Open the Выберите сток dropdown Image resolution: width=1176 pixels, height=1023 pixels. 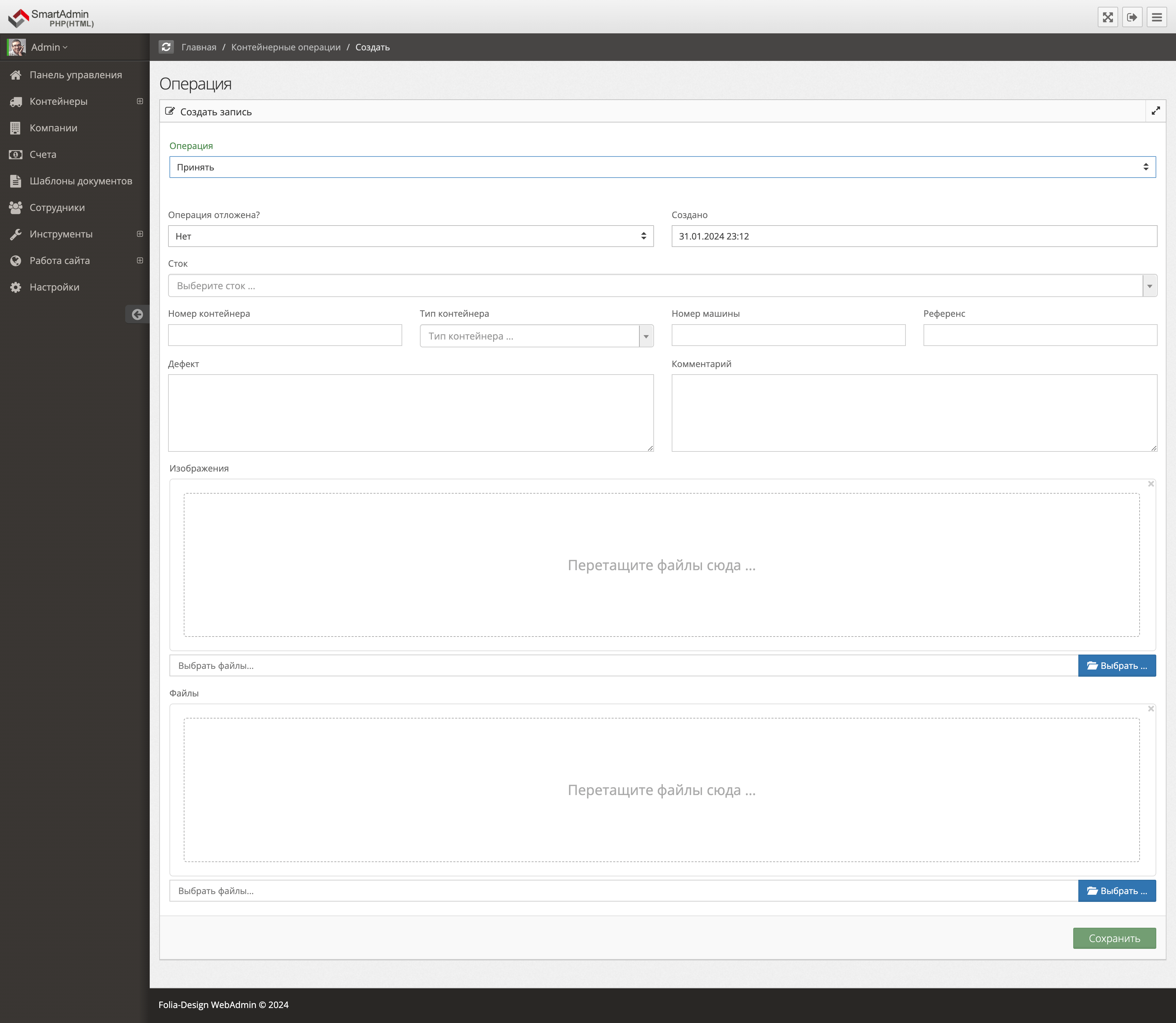tap(662, 286)
